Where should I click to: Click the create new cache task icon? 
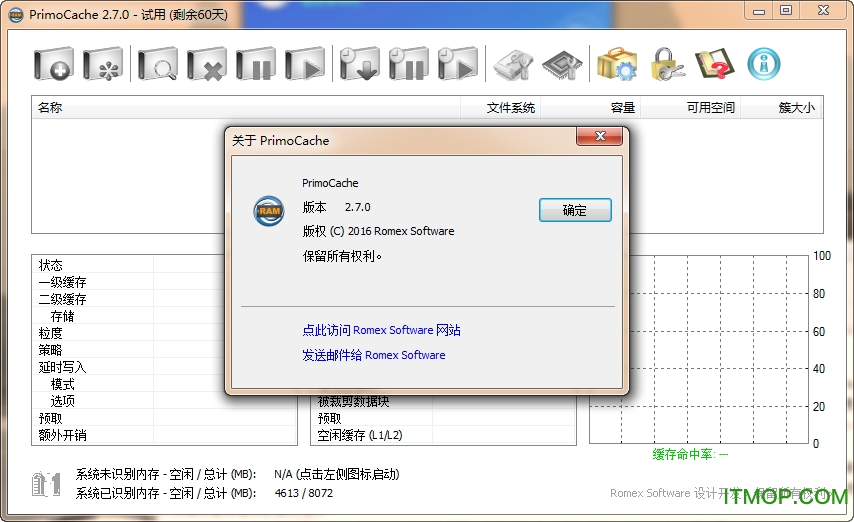pyautogui.click(x=54, y=64)
